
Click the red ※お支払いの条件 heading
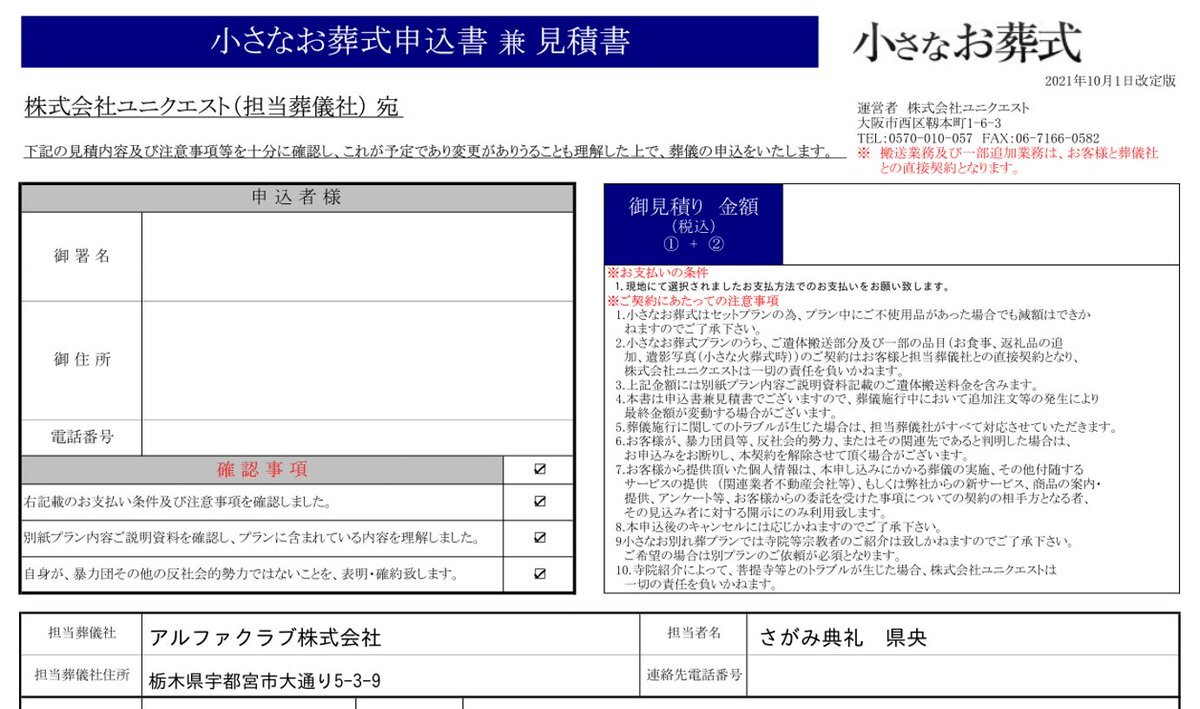tap(657, 272)
